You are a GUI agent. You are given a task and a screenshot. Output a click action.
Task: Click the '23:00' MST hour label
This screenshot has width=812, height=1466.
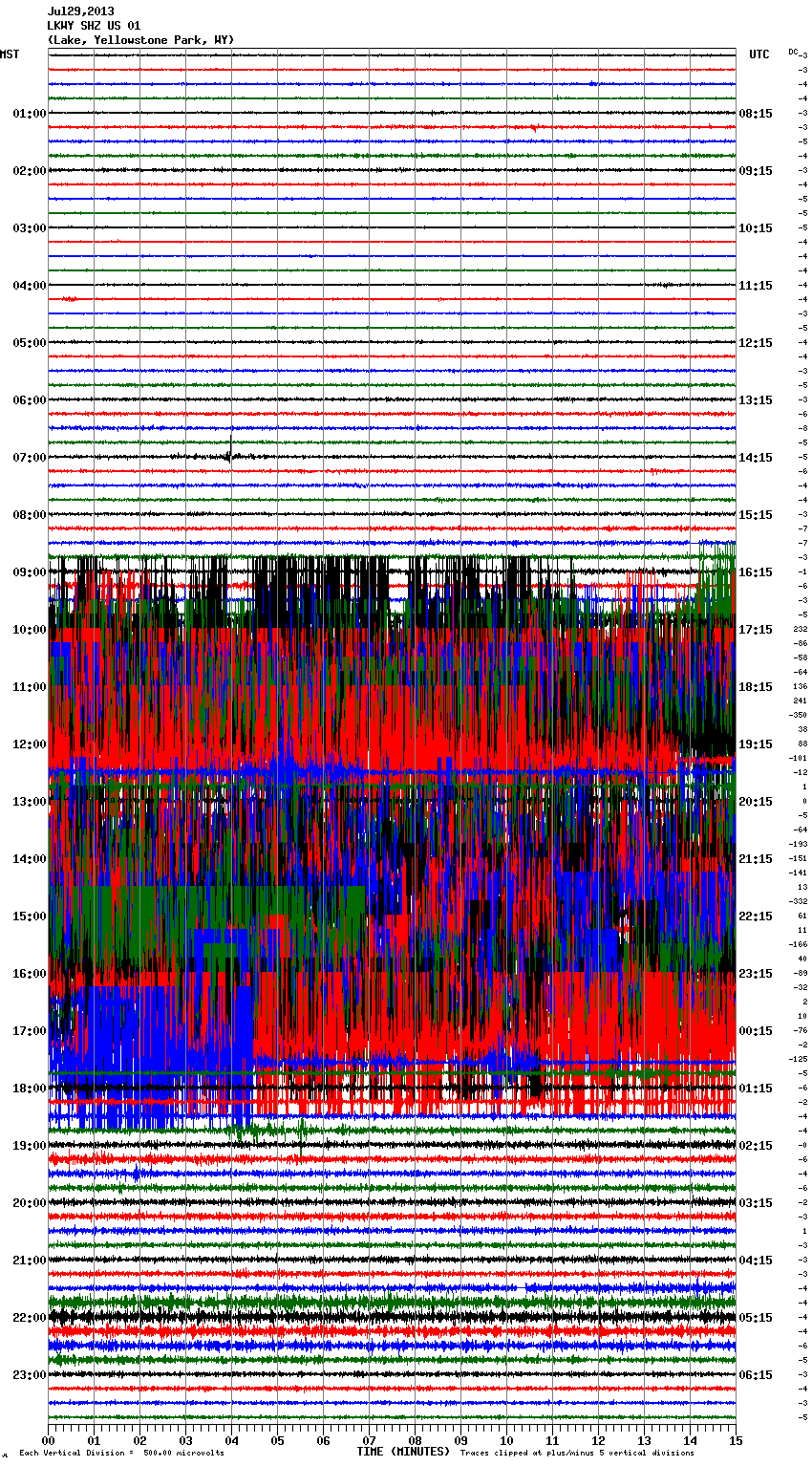point(29,1375)
